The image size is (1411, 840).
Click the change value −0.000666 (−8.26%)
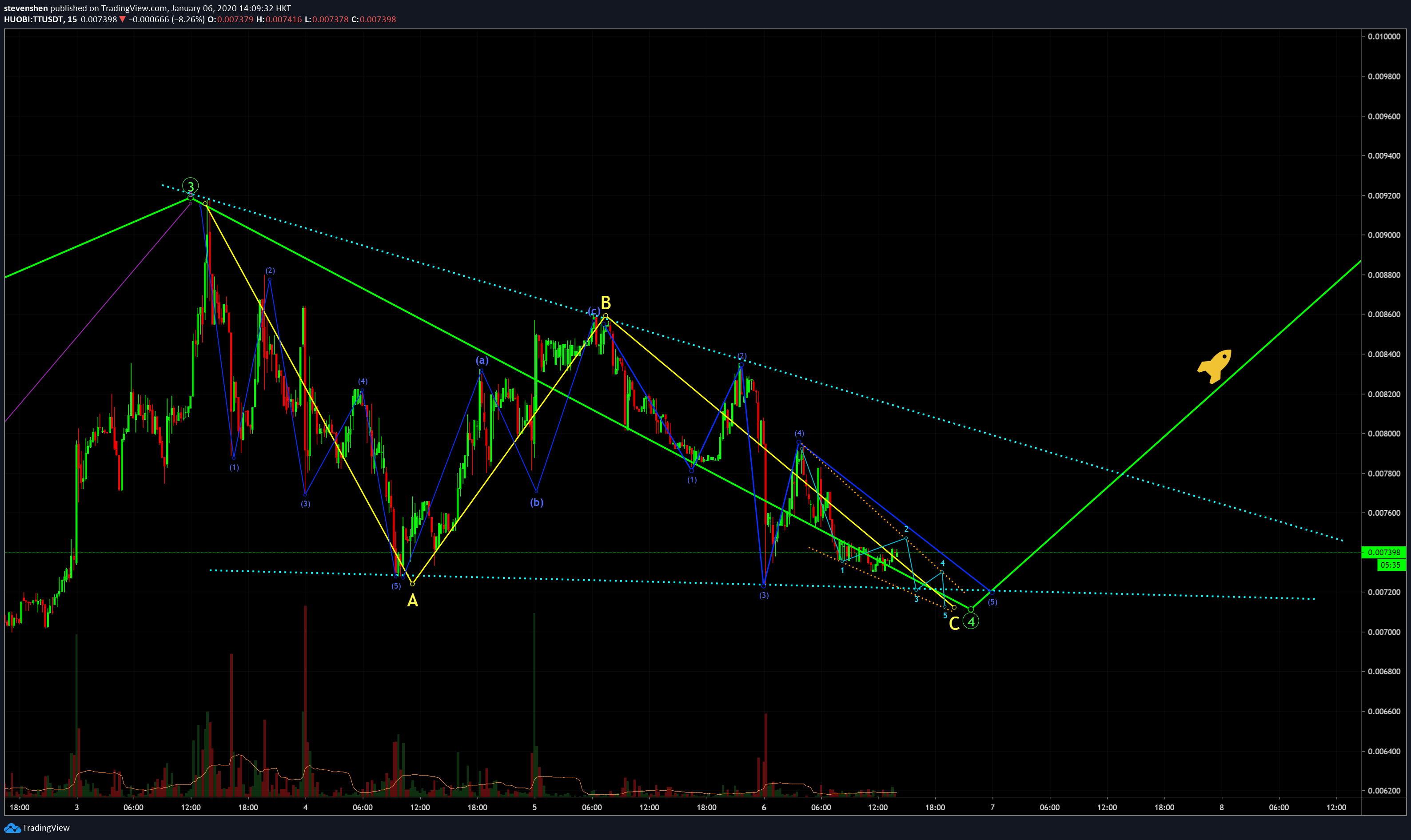(167, 19)
